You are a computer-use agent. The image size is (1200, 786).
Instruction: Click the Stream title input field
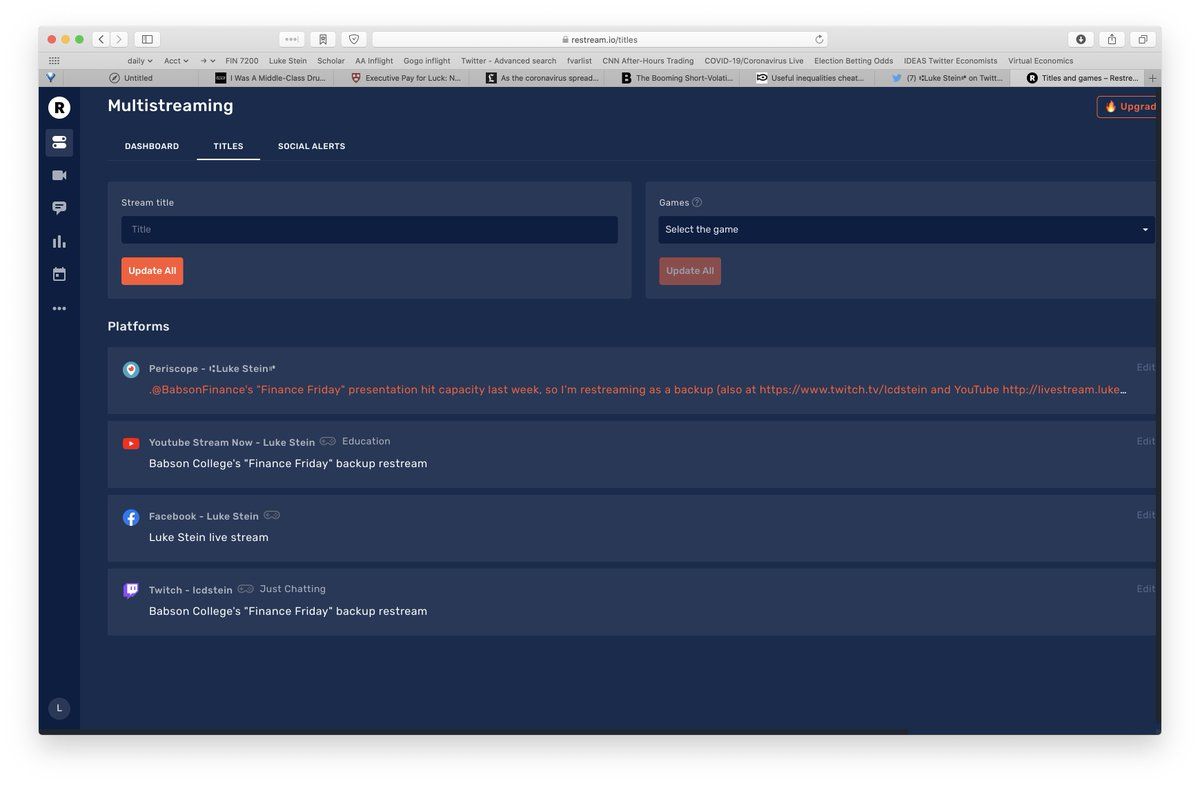click(369, 230)
